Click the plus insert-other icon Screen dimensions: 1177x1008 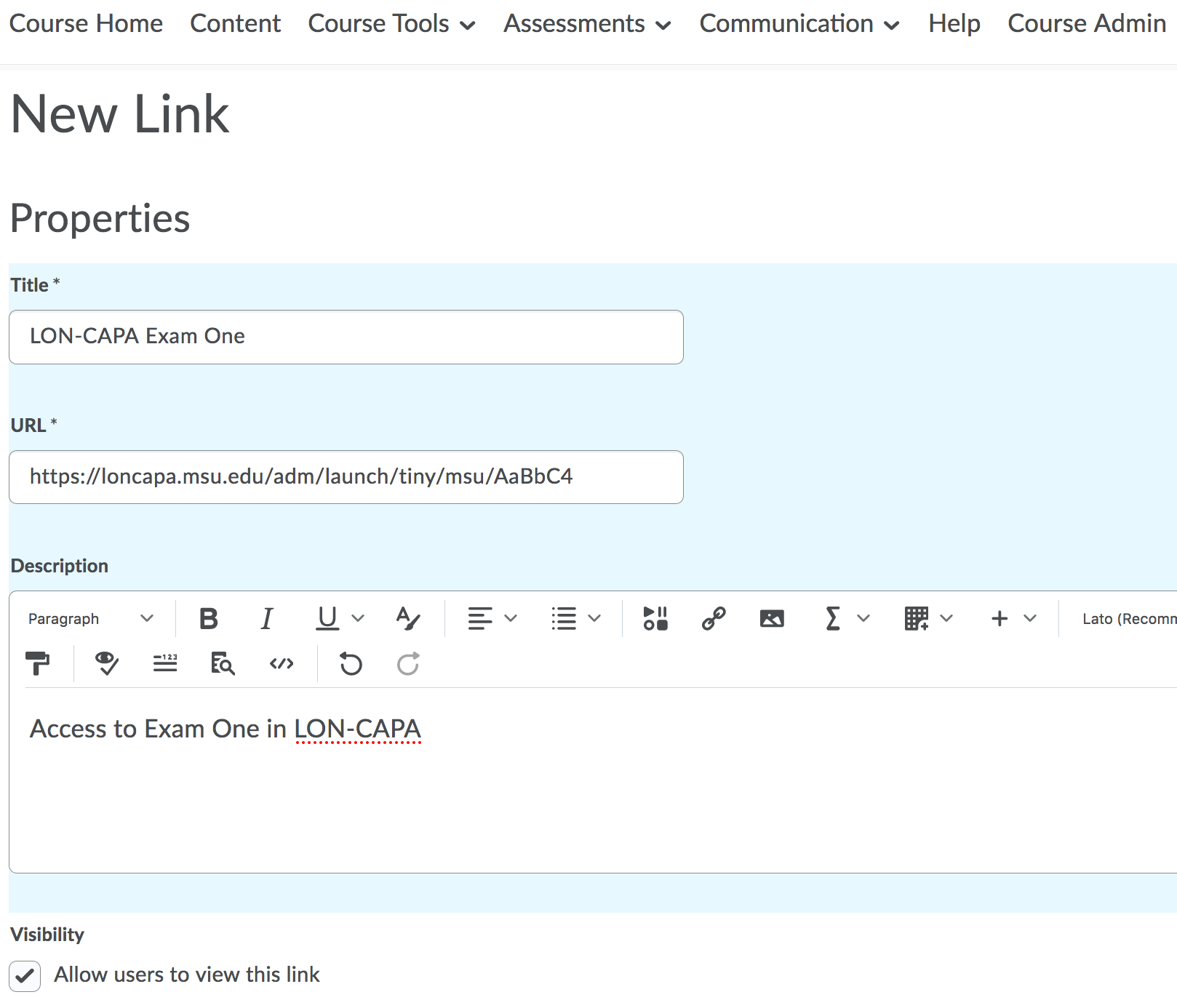[1000, 619]
